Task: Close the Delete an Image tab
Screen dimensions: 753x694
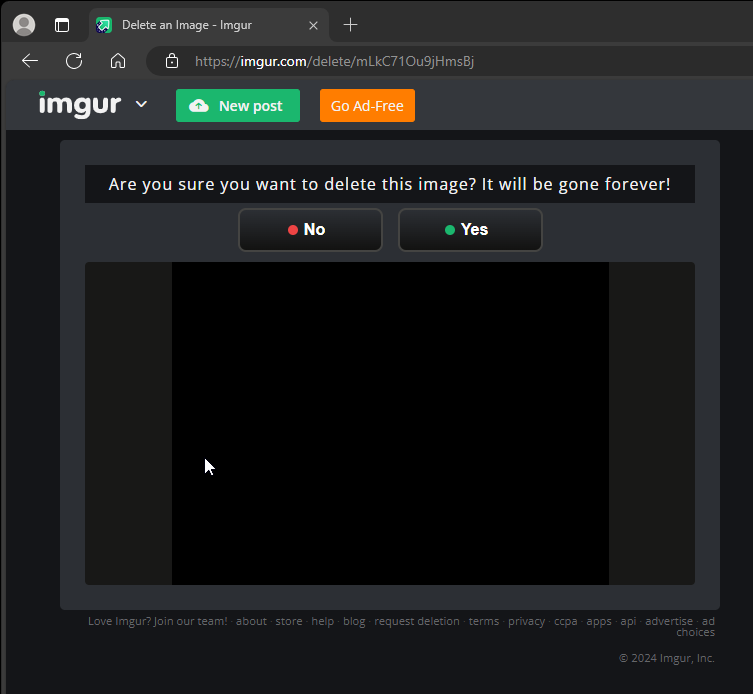Action: [x=314, y=25]
